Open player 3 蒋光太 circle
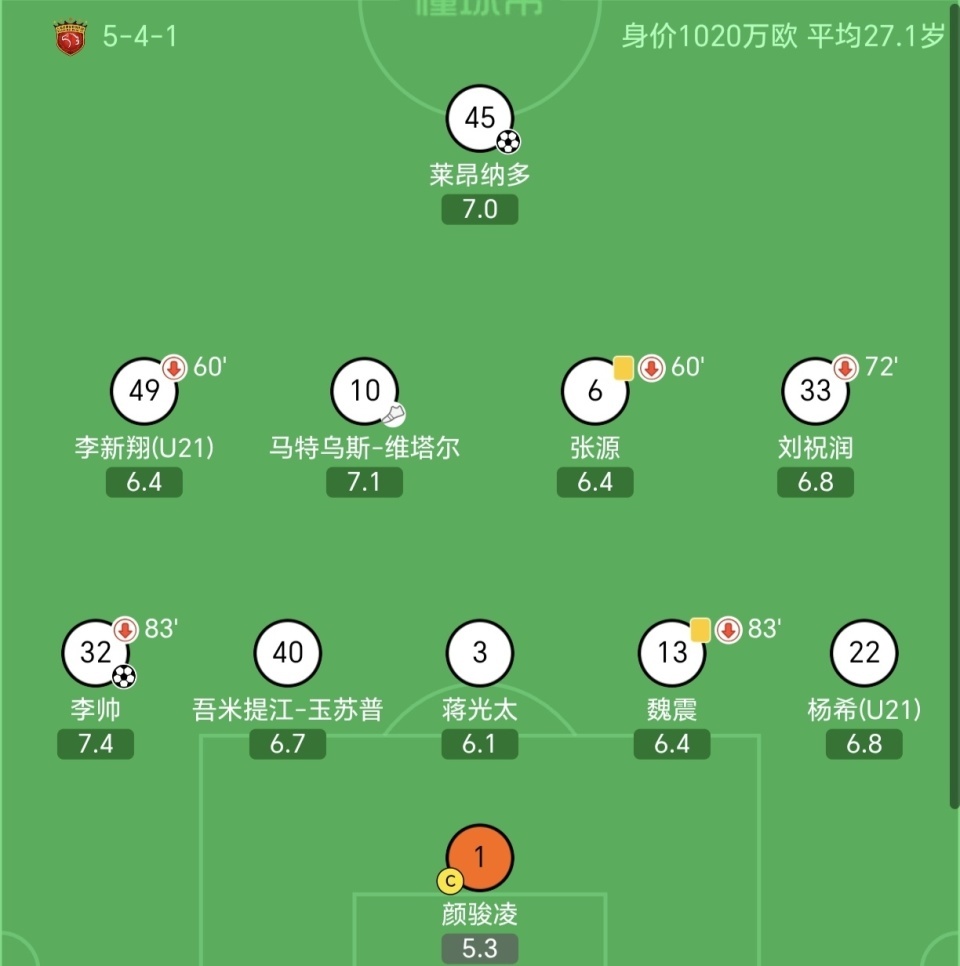Viewport: 960px width, 966px height. point(479,652)
